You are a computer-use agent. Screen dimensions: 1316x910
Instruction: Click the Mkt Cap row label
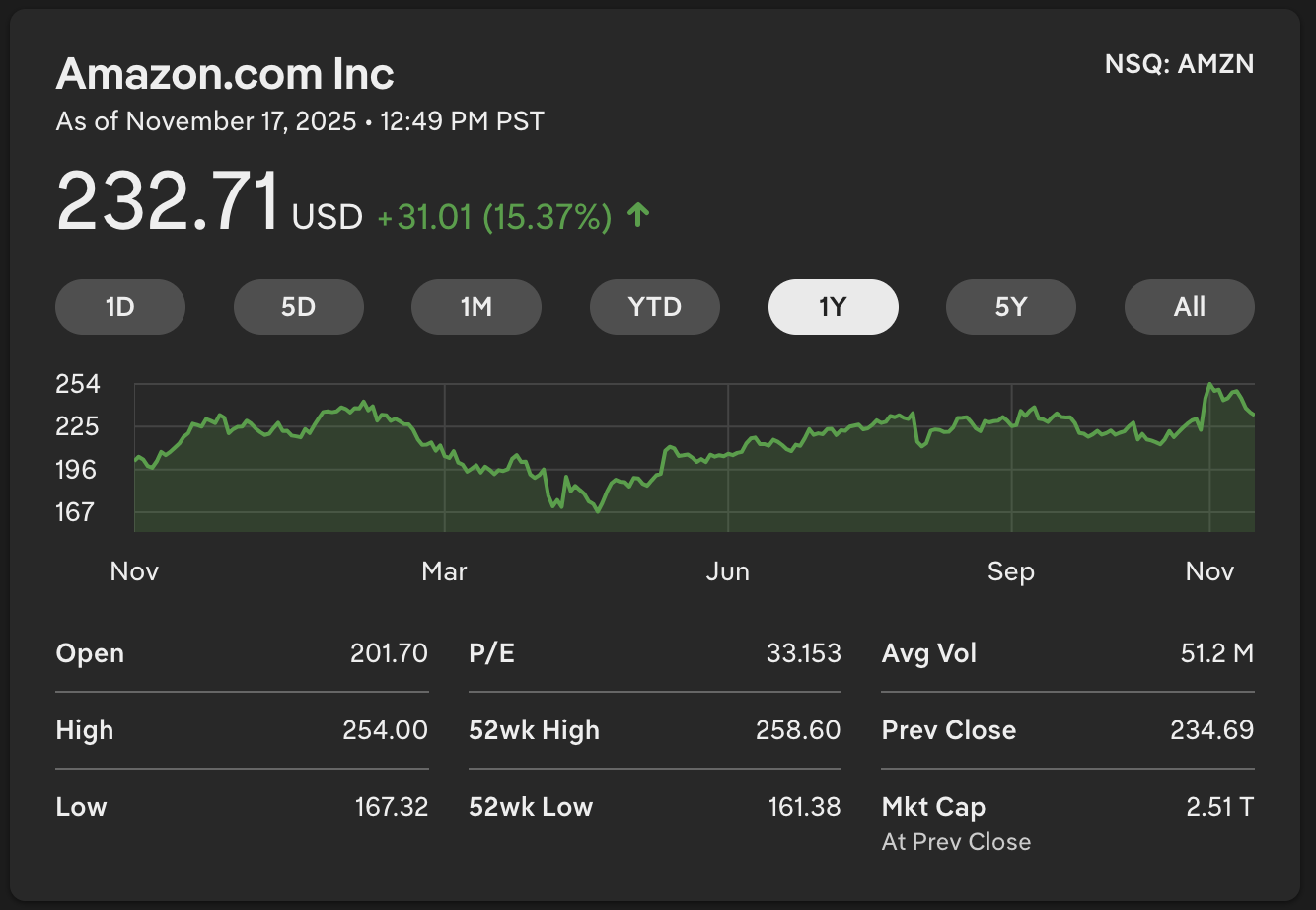(933, 807)
